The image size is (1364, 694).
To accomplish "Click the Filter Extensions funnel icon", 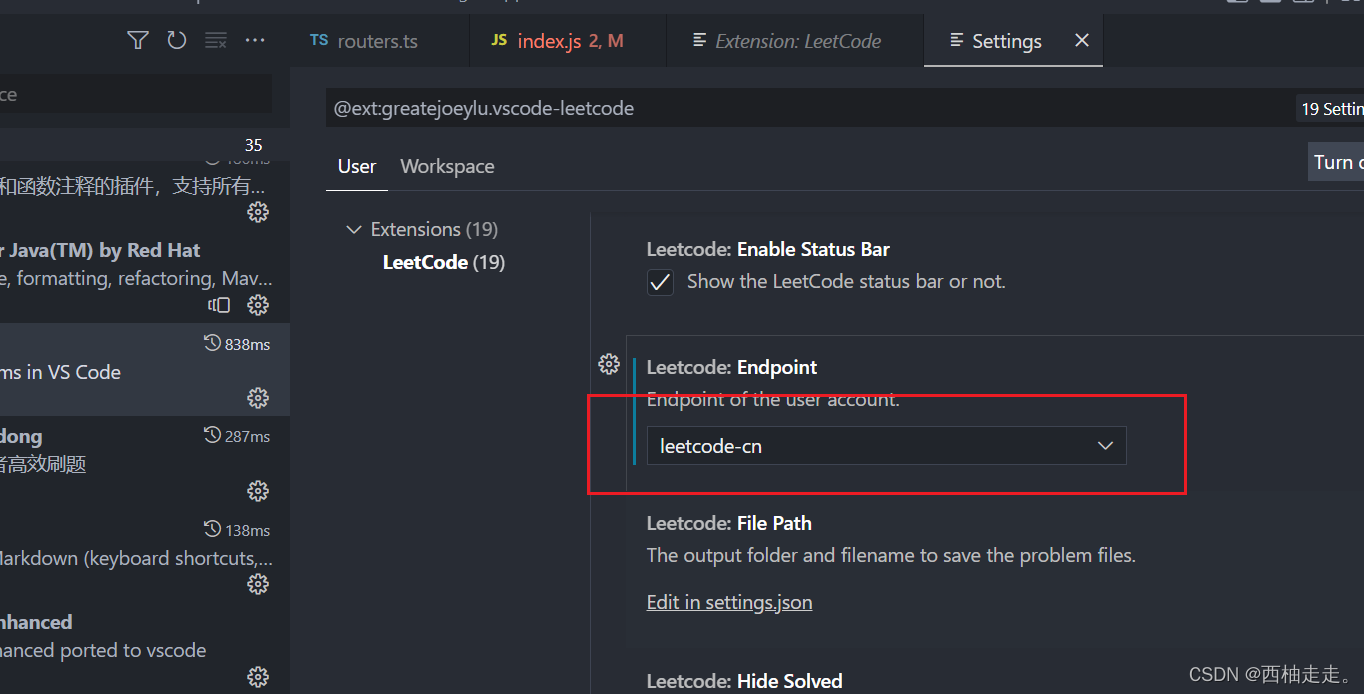I will [x=137, y=40].
